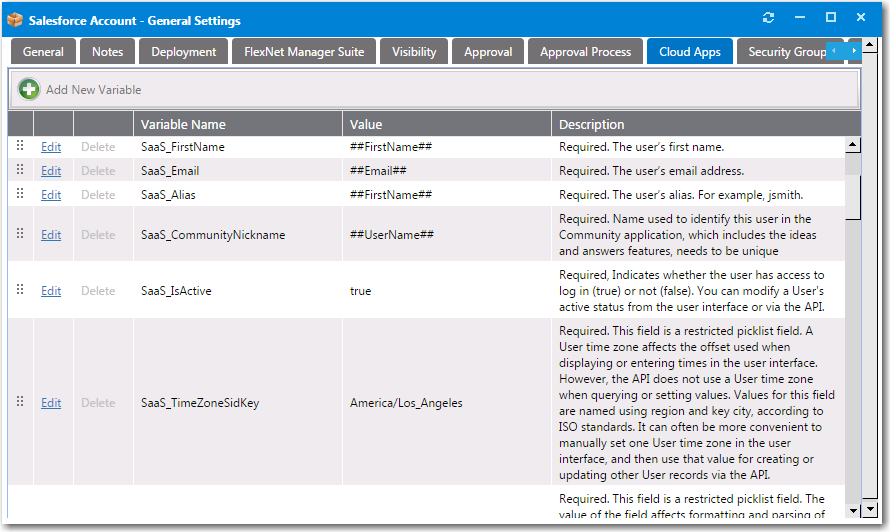Image resolution: width=890 pixels, height=532 pixels.
Task: Switch to the Approval Process tab
Action: [x=585, y=52]
